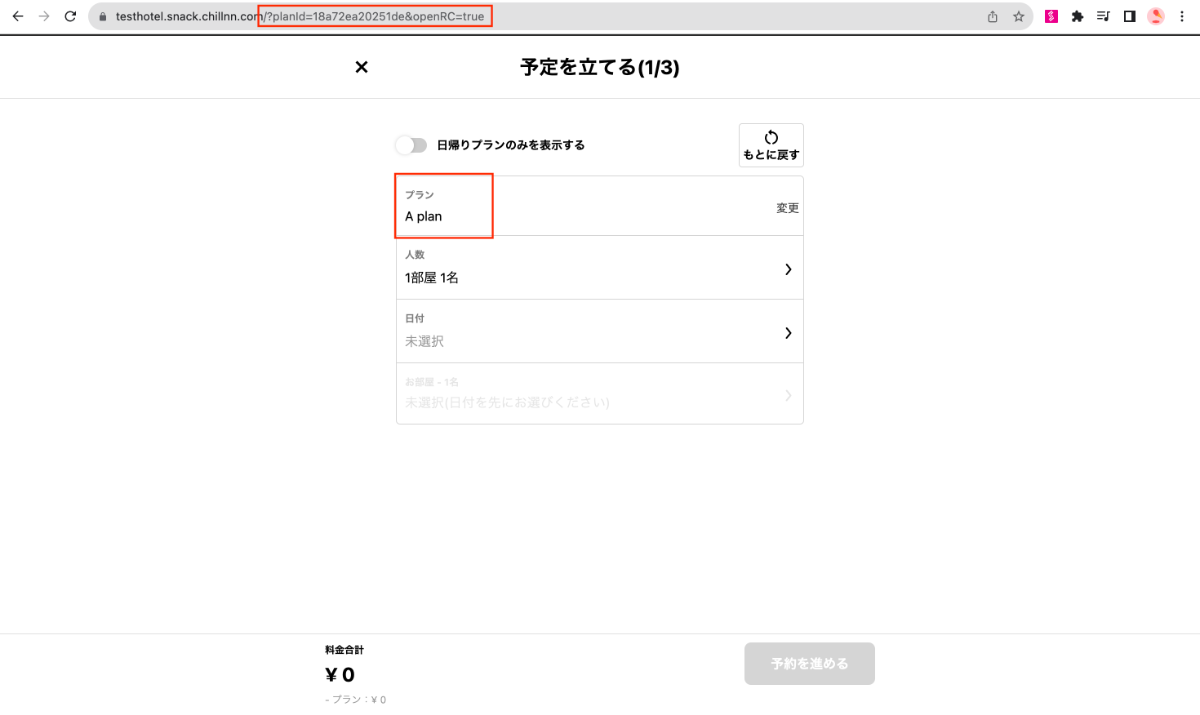Open the 人数 row chevron
This screenshot has width=1200, height=715.
(x=788, y=269)
